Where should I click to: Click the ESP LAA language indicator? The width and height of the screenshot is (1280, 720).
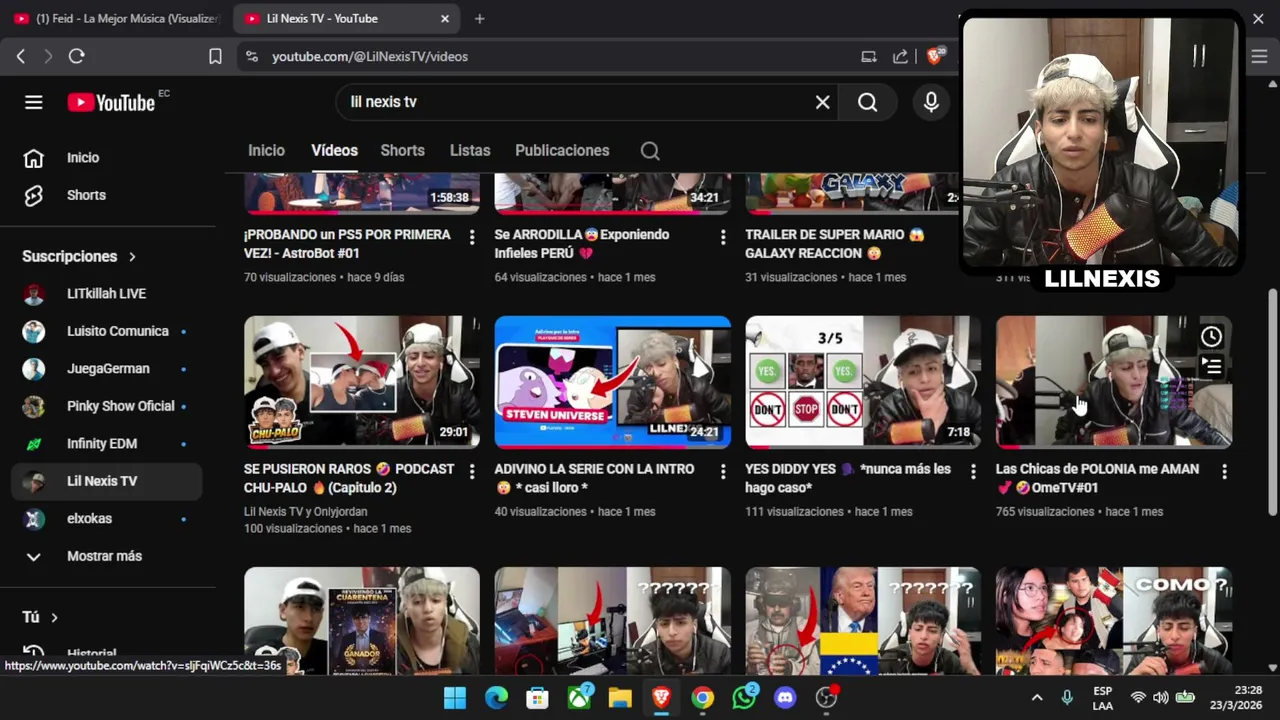point(1102,698)
